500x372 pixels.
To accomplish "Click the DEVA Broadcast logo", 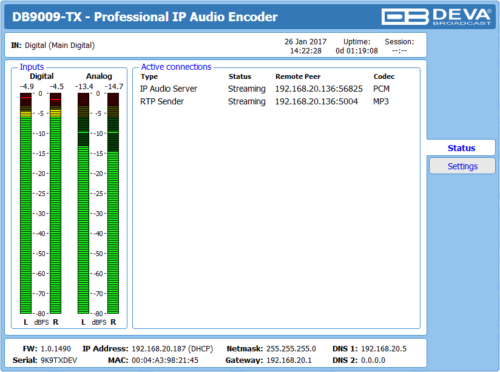I will (436, 17).
